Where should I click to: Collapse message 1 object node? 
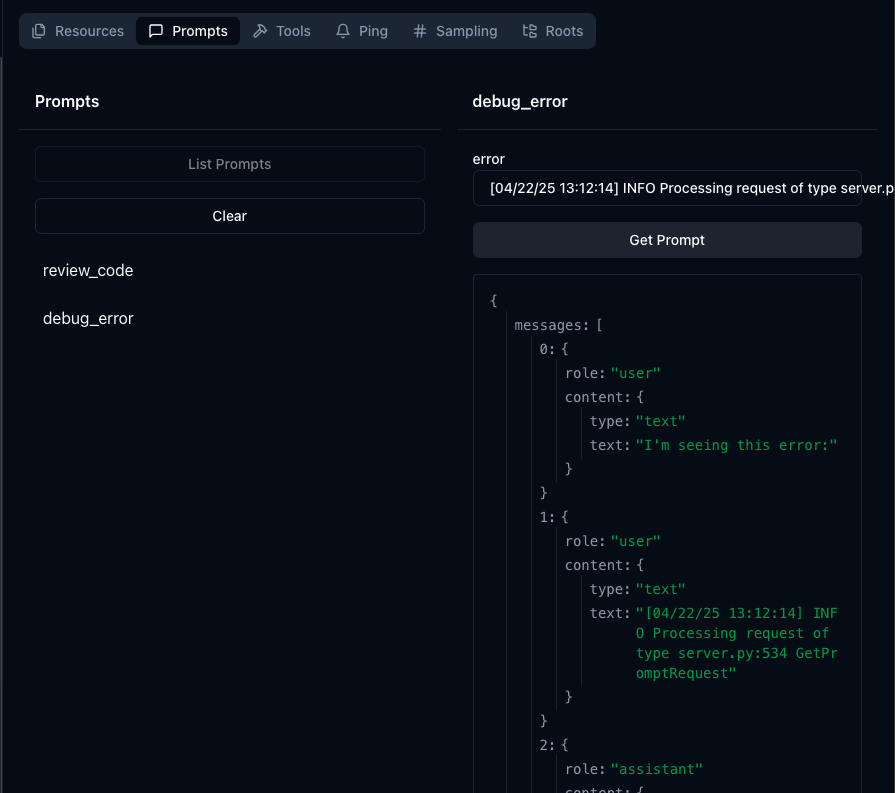point(554,517)
